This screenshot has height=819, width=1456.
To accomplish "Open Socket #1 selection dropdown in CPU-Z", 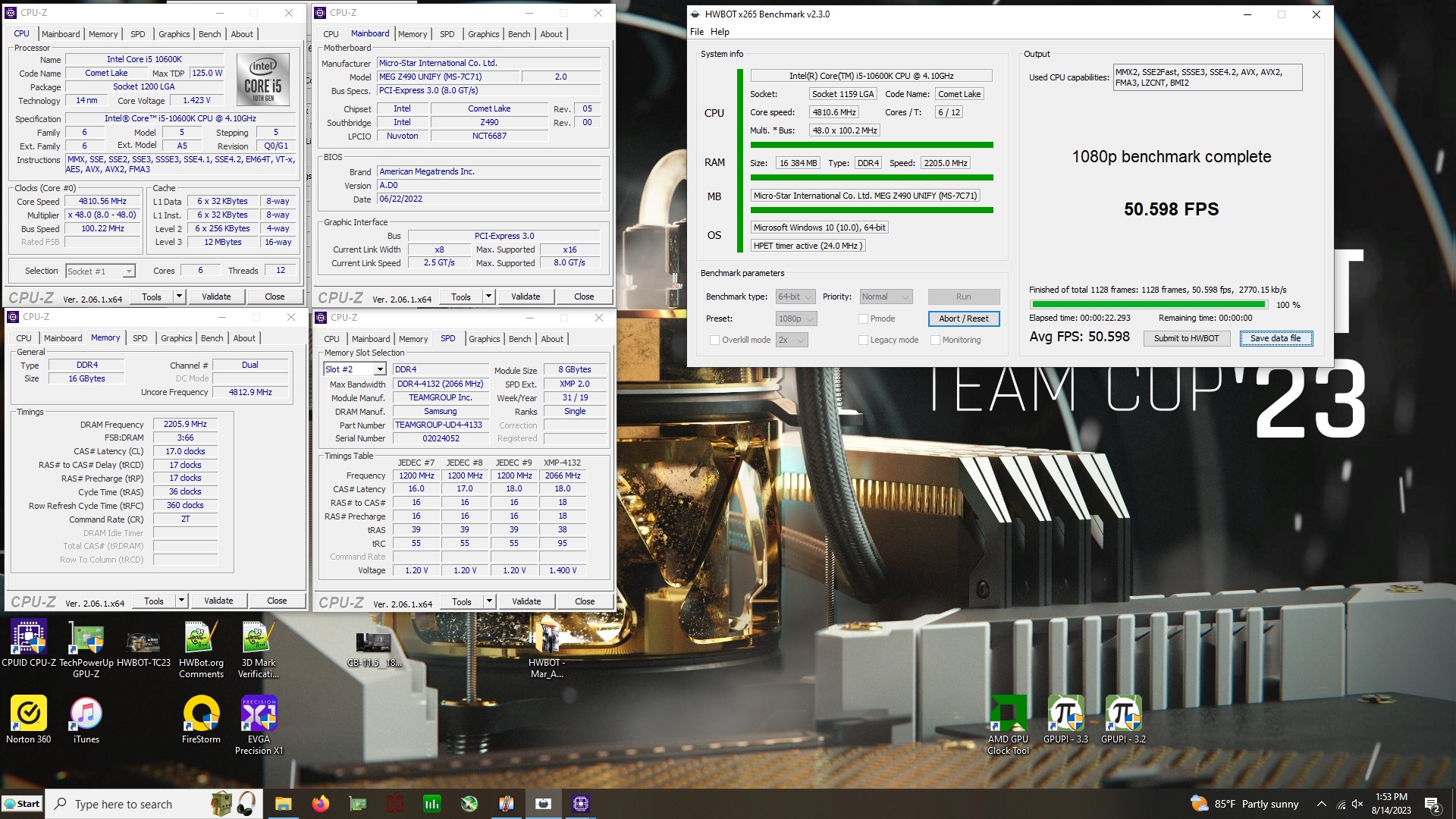I will click(100, 271).
